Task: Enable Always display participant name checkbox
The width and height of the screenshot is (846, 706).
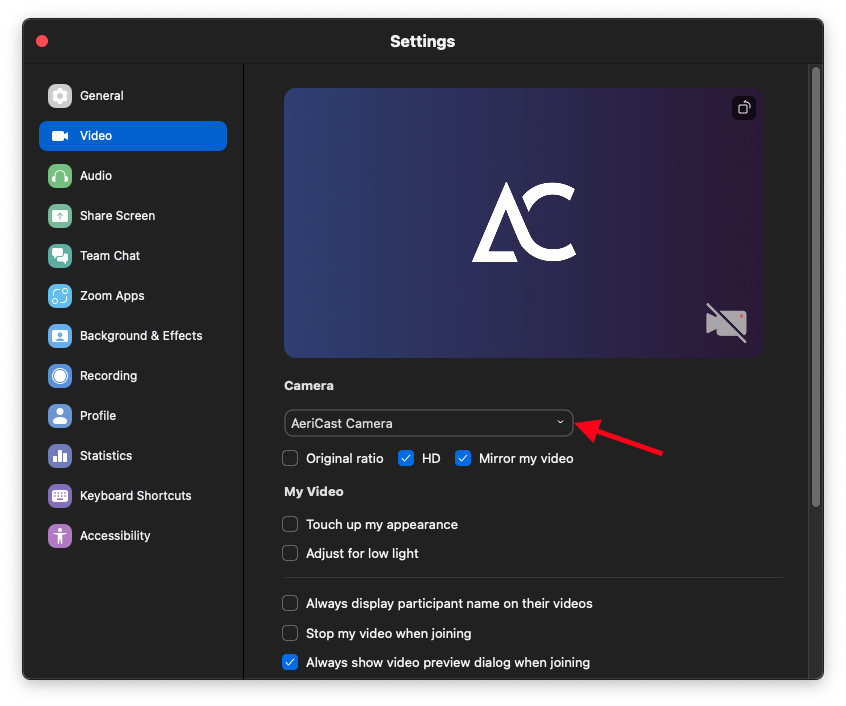Action: coord(290,603)
